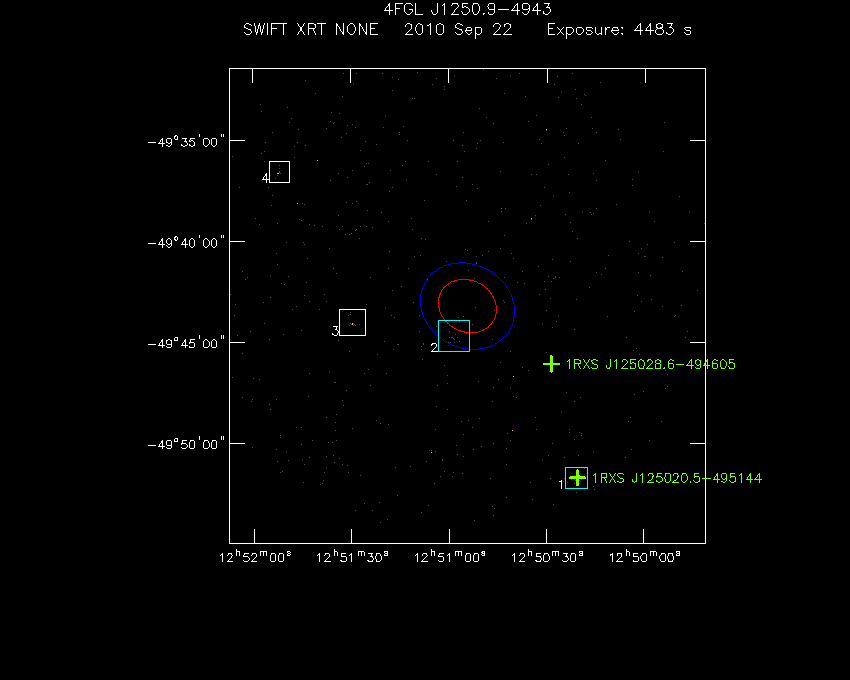Select label 1RXS J125020.5-495144
This screenshot has height=680, width=850.
tap(677, 478)
